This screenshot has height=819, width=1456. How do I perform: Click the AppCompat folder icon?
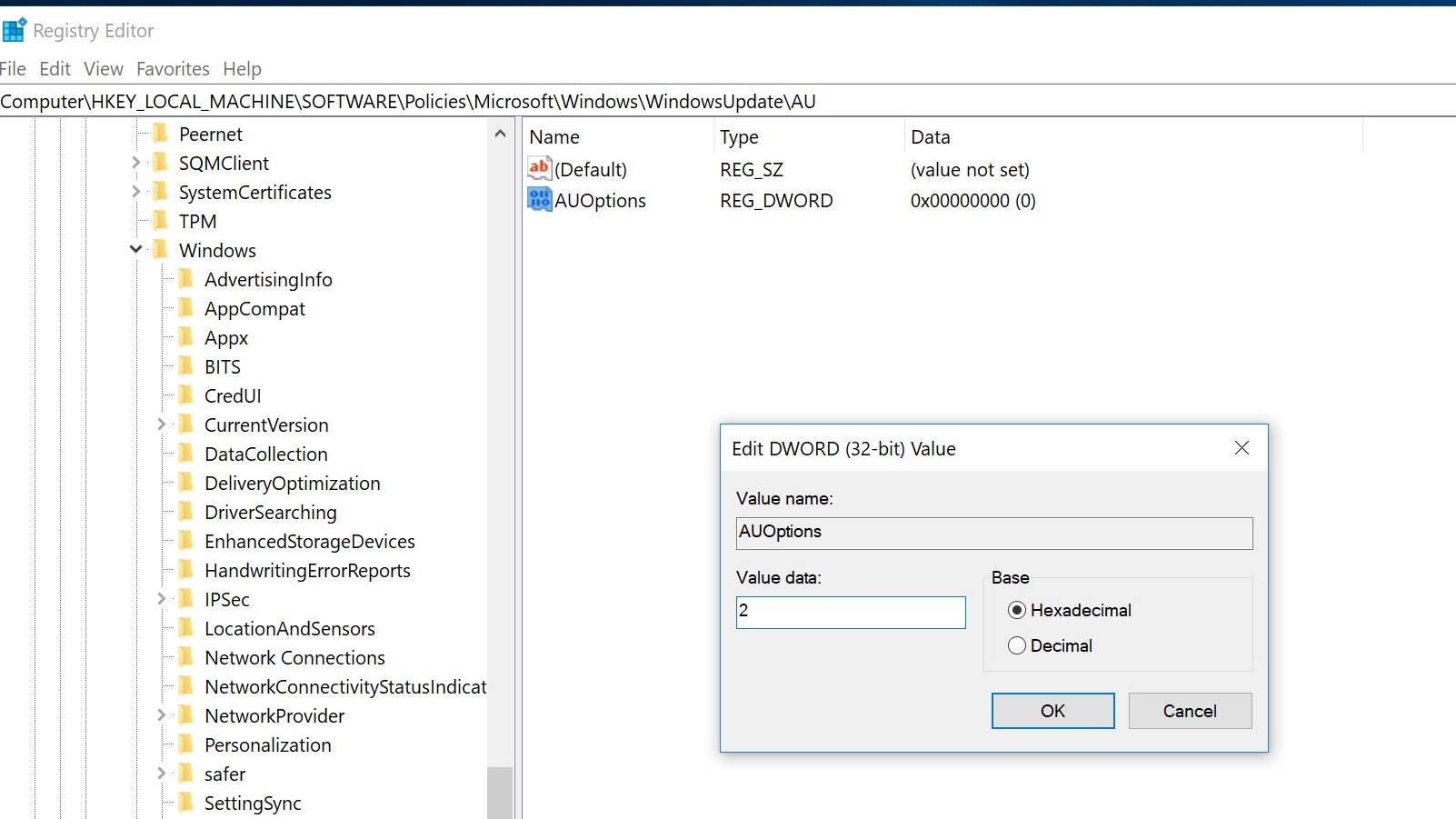coord(186,308)
